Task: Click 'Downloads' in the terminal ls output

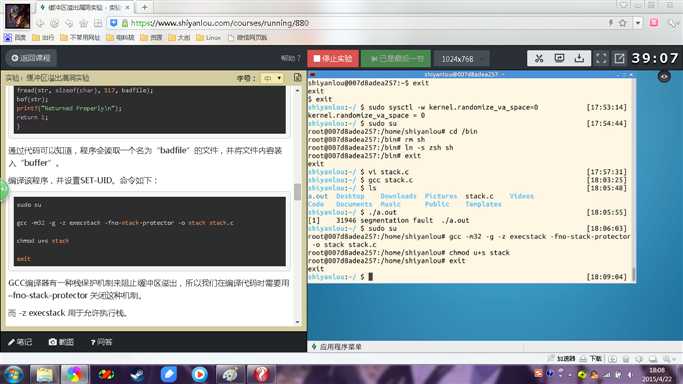Action: [398, 196]
